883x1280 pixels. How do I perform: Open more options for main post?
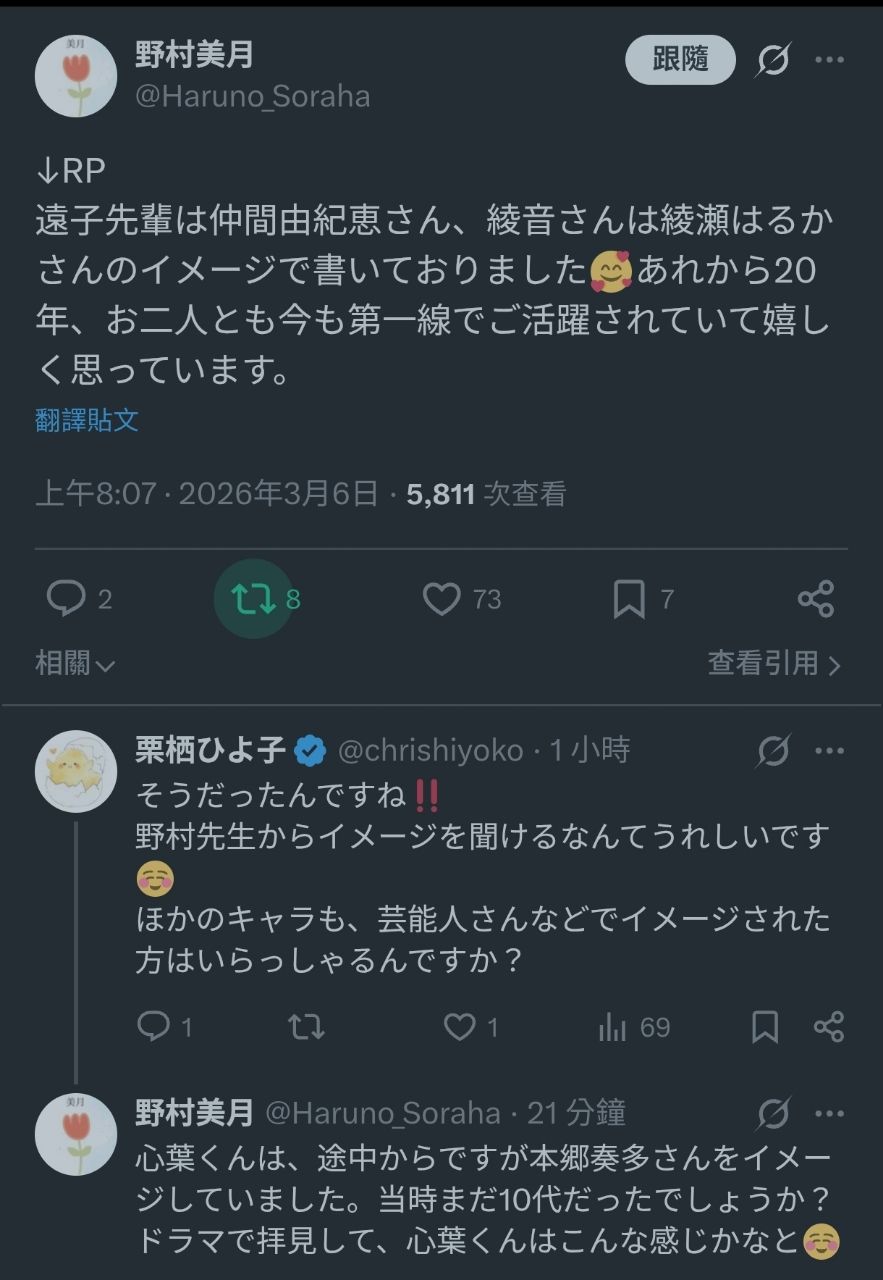tap(829, 61)
